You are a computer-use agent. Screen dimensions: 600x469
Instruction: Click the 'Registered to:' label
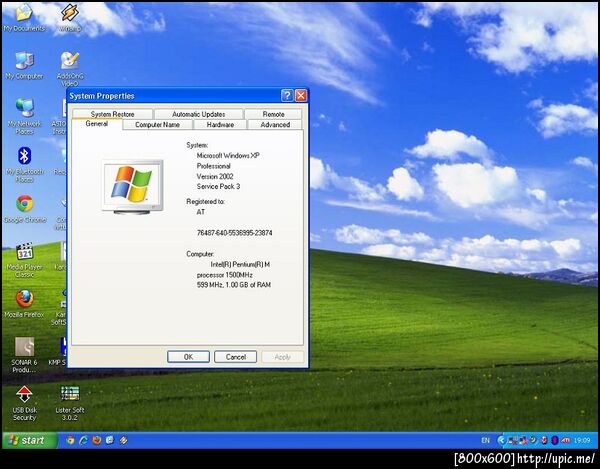[205, 201]
